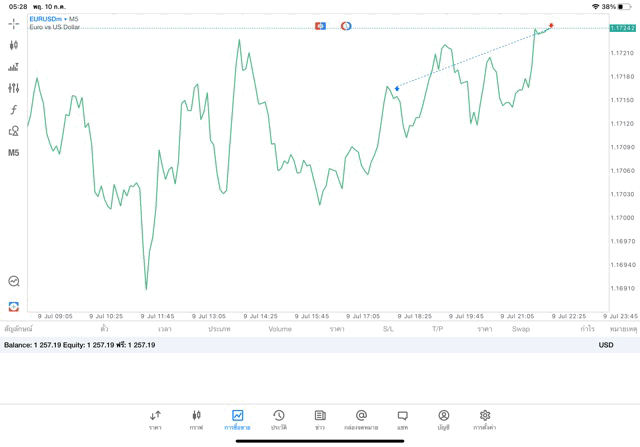Image resolution: width=640 pixels, height=447 pixels.
Task: Sort positions by the Swap column header
Action: click(521, 329)
